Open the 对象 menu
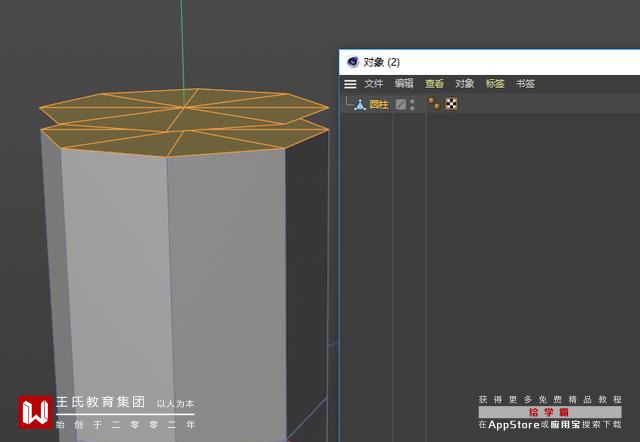This screenshot has width=640, height=442. 464,84
